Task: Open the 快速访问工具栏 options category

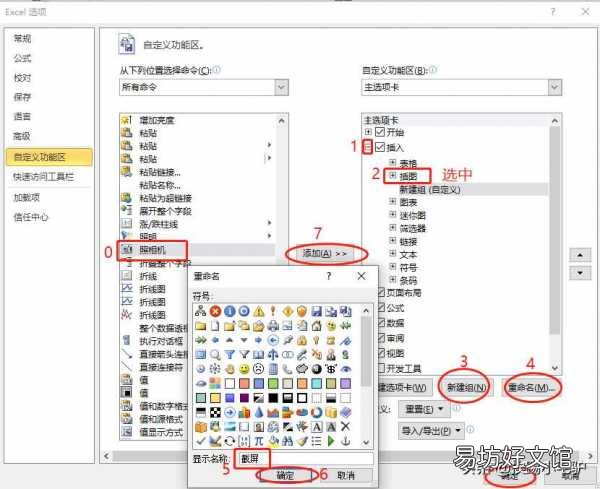Action: tap(49, 177)
